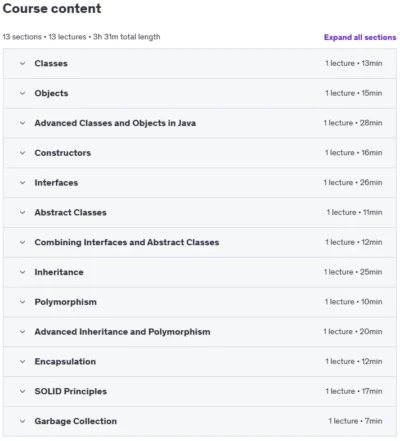Click the Polymorphism section title
The width and height of the screenshot is (400, 441).
click(x=66, y=302)
